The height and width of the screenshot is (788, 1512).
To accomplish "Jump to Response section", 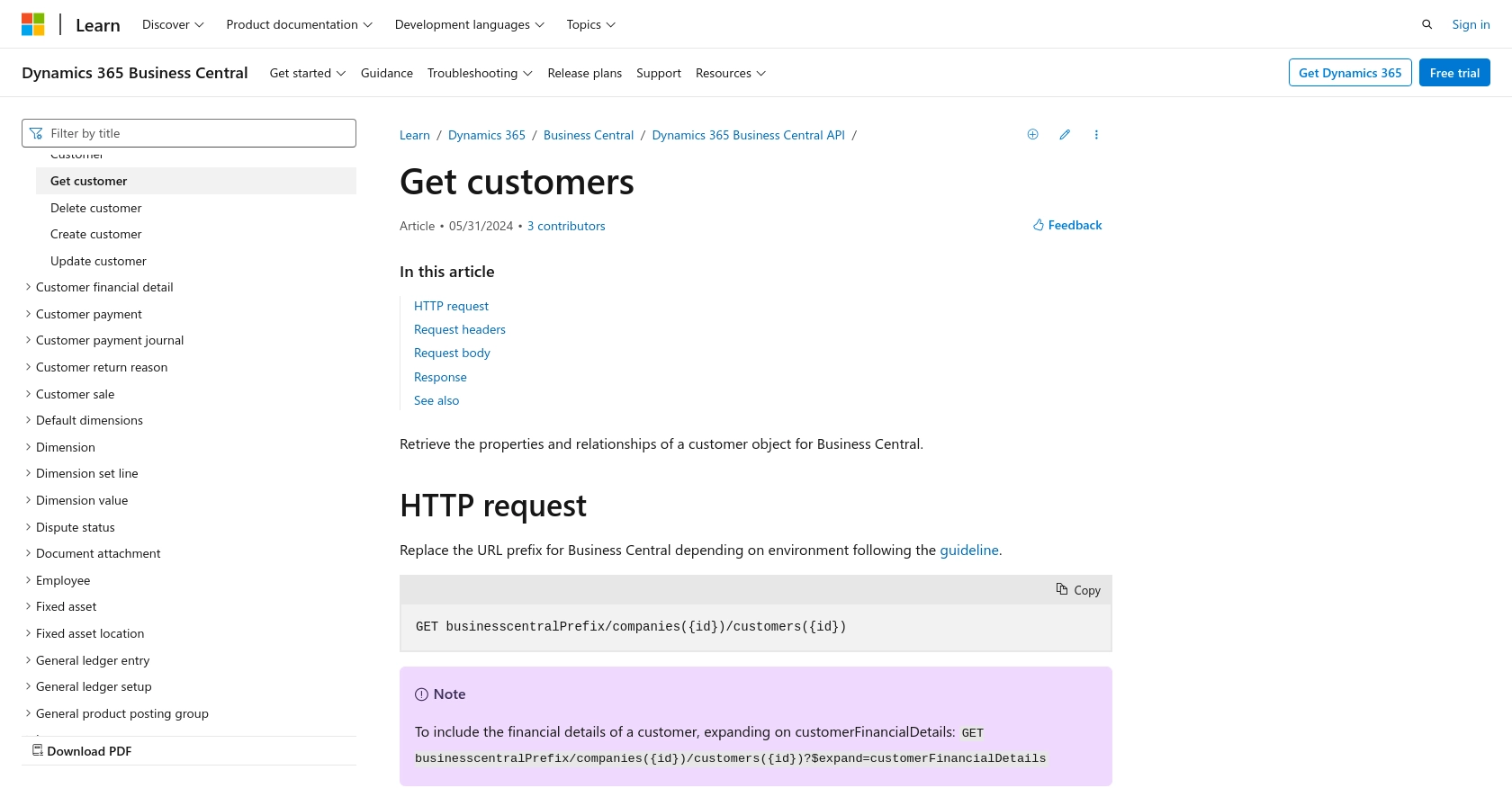I will pyautogui.click(x=440, y=377).
